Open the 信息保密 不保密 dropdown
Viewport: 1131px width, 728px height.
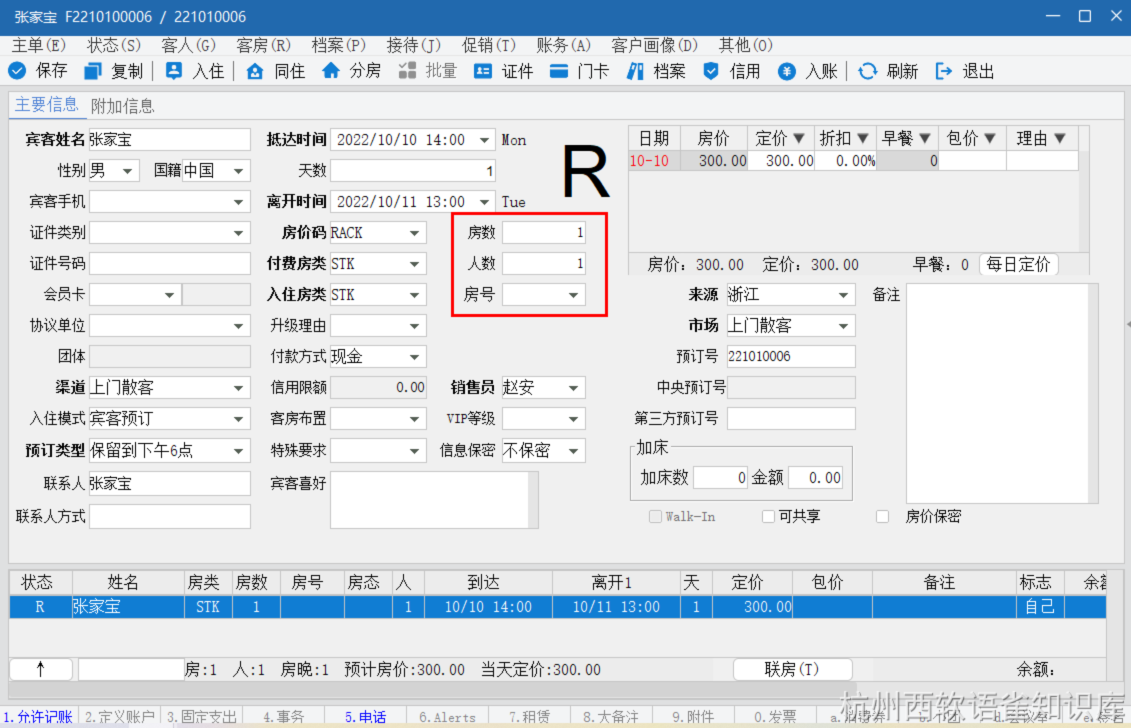tap(573, 451)
